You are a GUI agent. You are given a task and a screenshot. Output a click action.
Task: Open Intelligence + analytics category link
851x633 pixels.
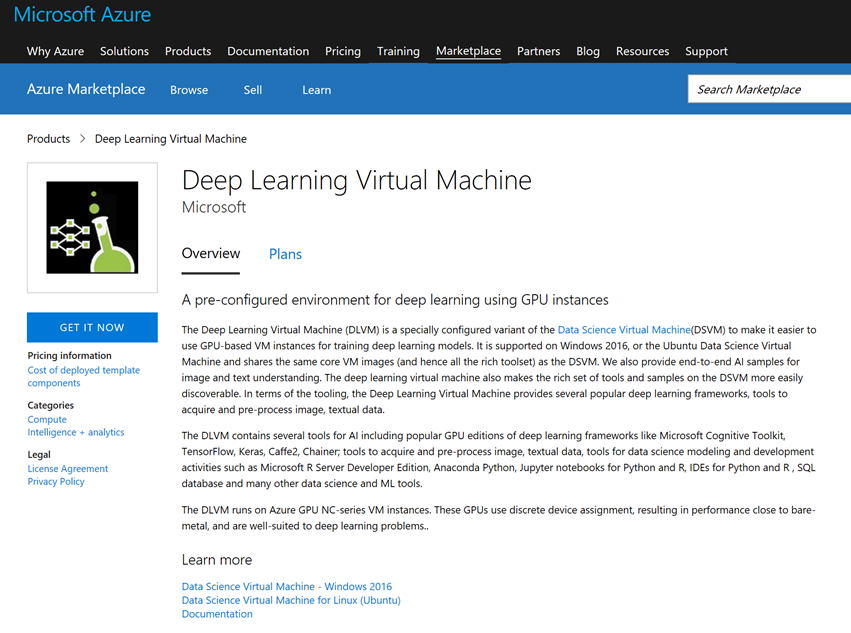(x=76, y=432)
